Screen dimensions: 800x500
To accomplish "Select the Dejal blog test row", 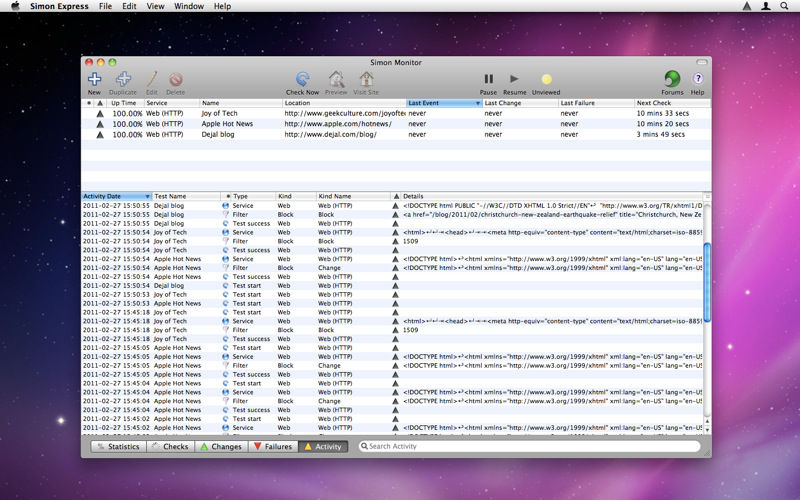I will pos(396,135).
